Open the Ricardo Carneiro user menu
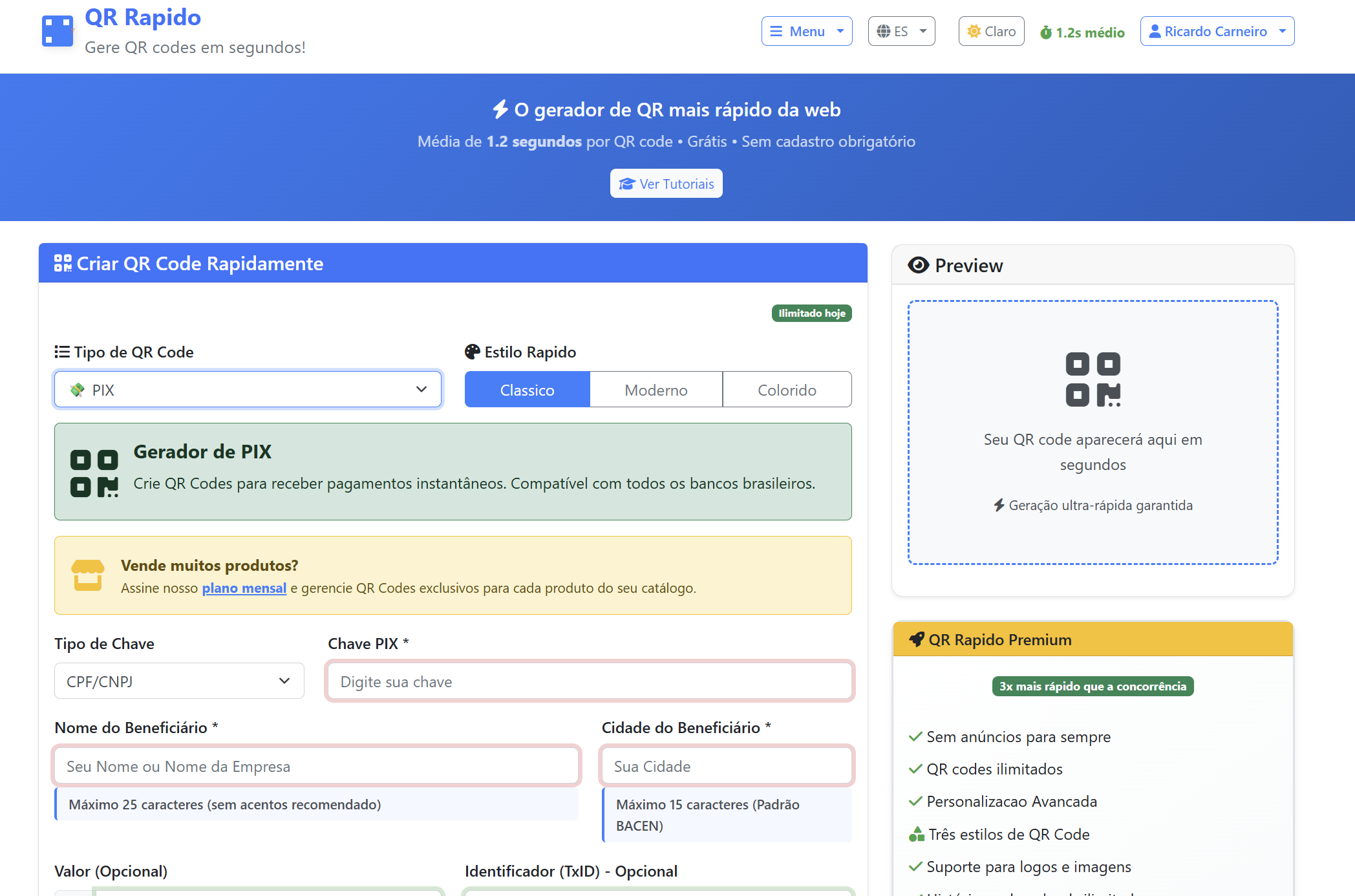1355x896 pixels. click(x=1217, y=31)
